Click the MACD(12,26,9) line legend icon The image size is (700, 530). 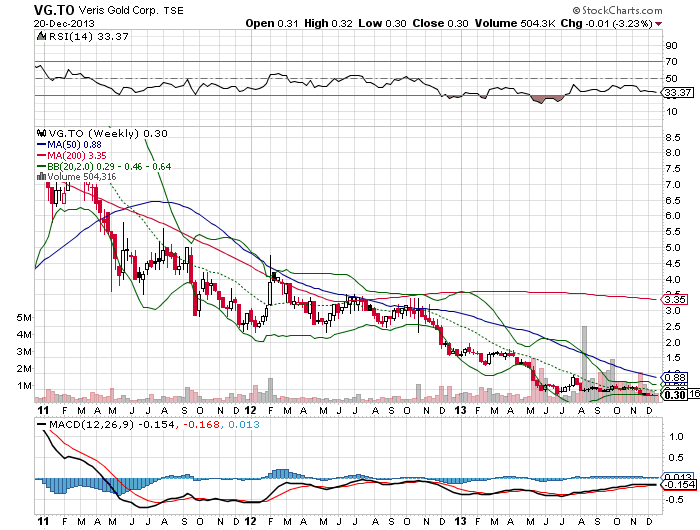pos(42,426)
